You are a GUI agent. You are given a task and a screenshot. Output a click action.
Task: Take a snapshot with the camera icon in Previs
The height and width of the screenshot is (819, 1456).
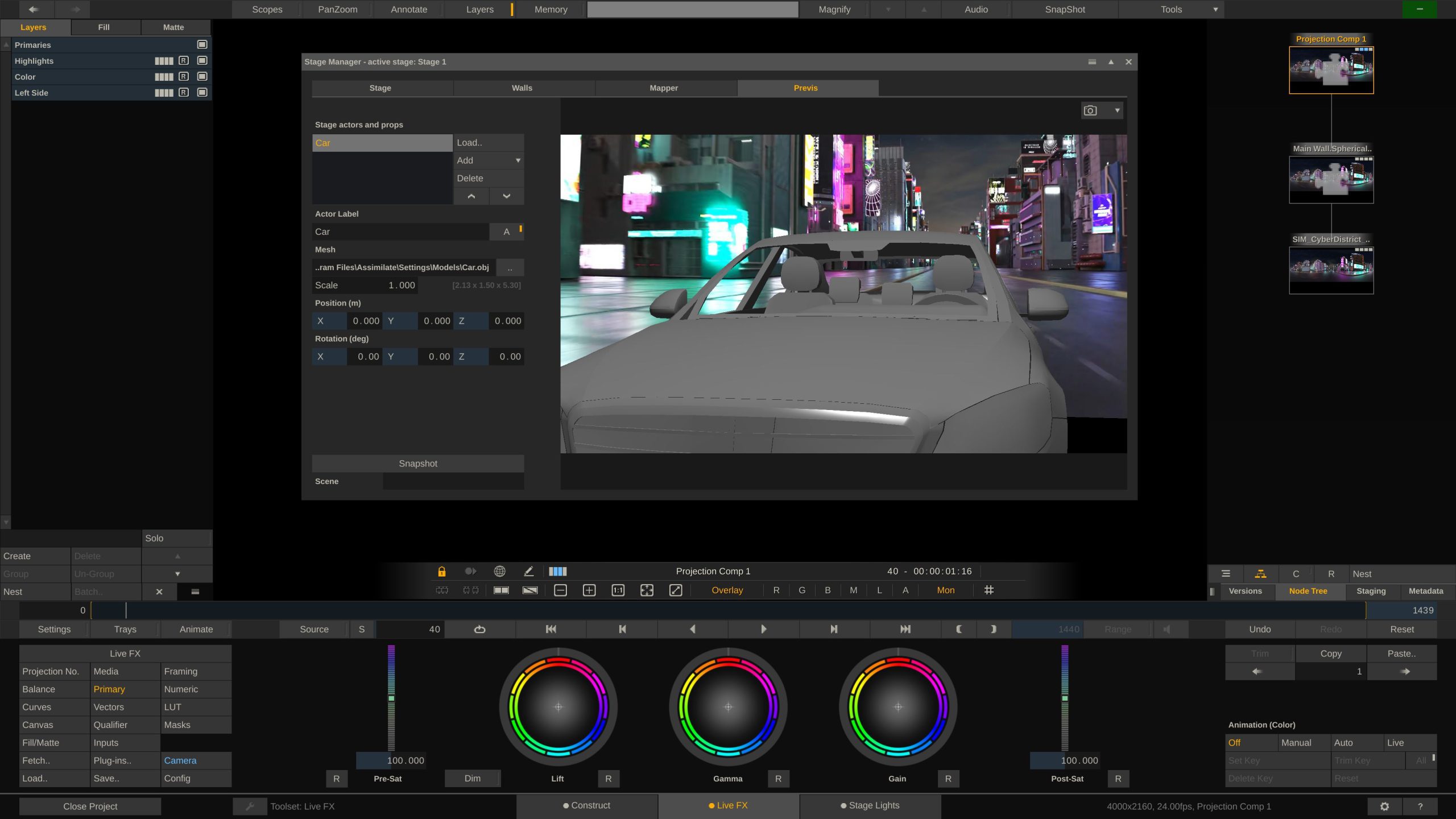tap(1090, 110)
